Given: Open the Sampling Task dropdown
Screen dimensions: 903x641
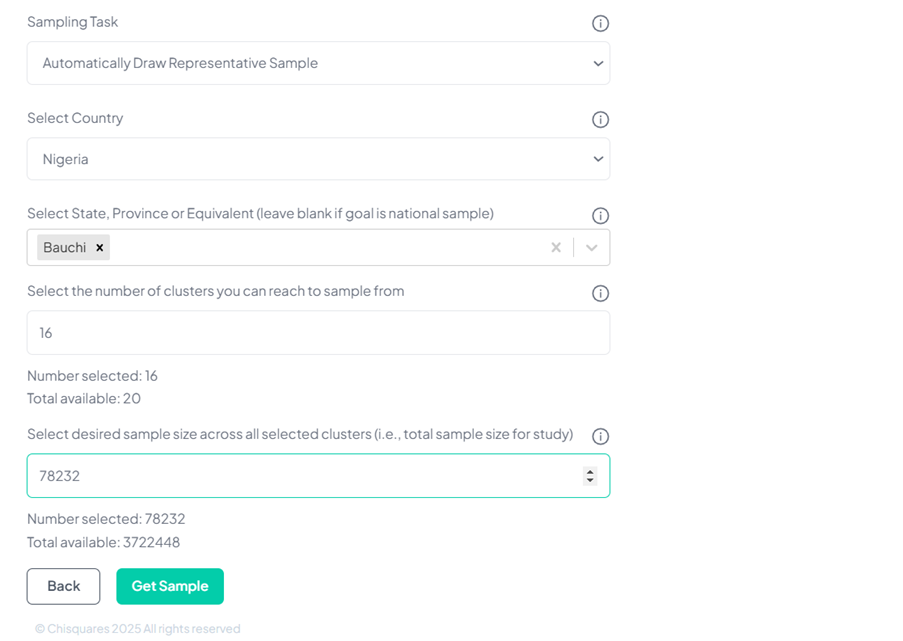Looking at the screenshot, I should (x=318, y=63).
